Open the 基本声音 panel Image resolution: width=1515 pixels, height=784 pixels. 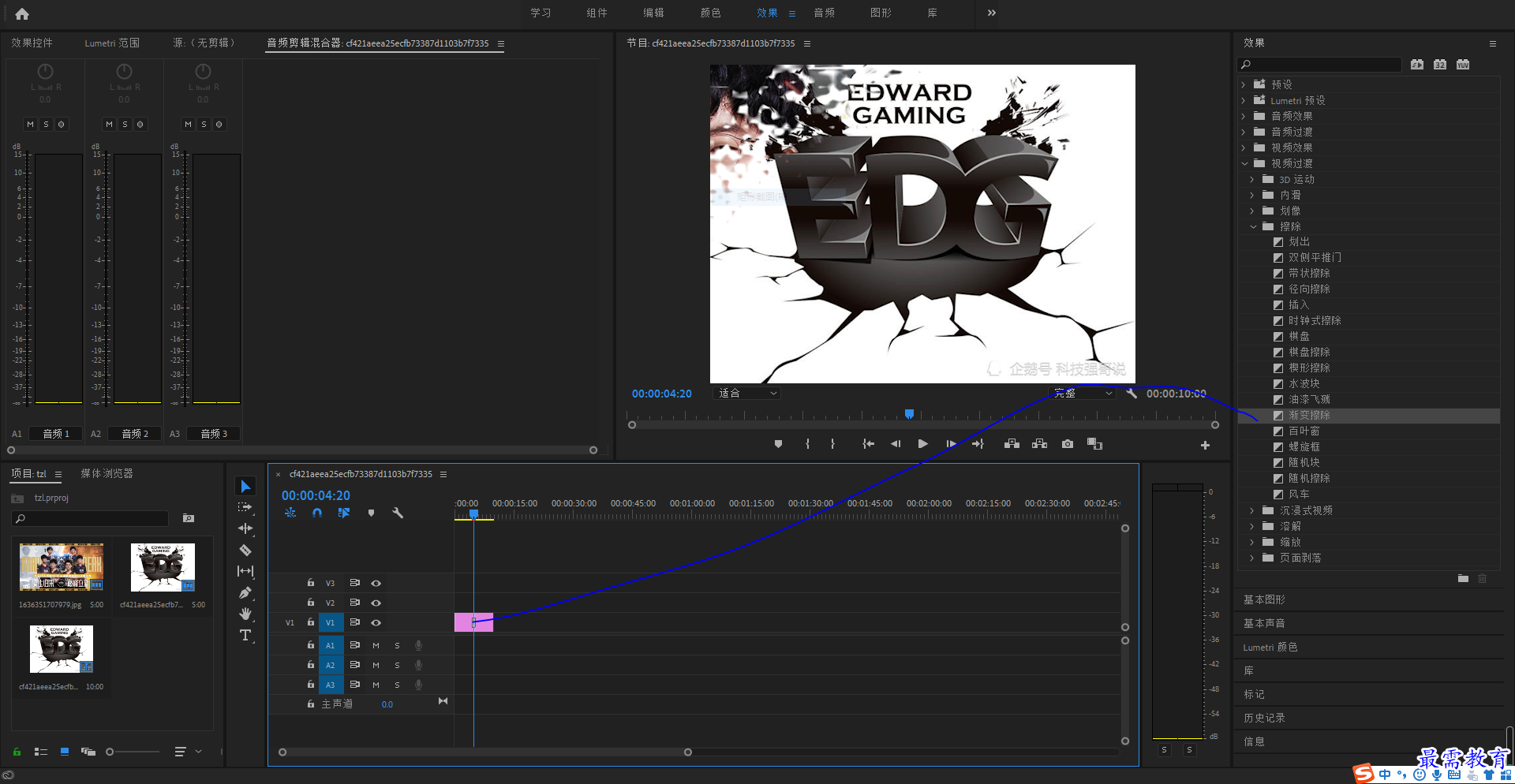pos(1264,623)
